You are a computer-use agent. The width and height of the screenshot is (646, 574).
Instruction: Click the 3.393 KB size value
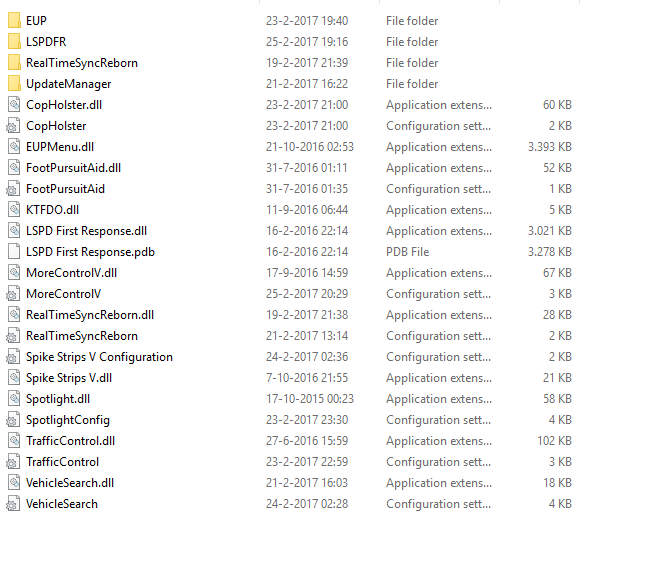(x=550, y=147)
